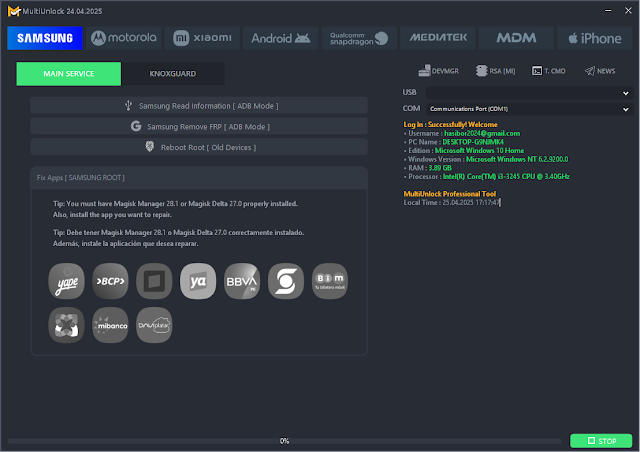The height and width of the screenshot is (452, 640).
Task: Open the iPhone tab
Action: [595, 38]
